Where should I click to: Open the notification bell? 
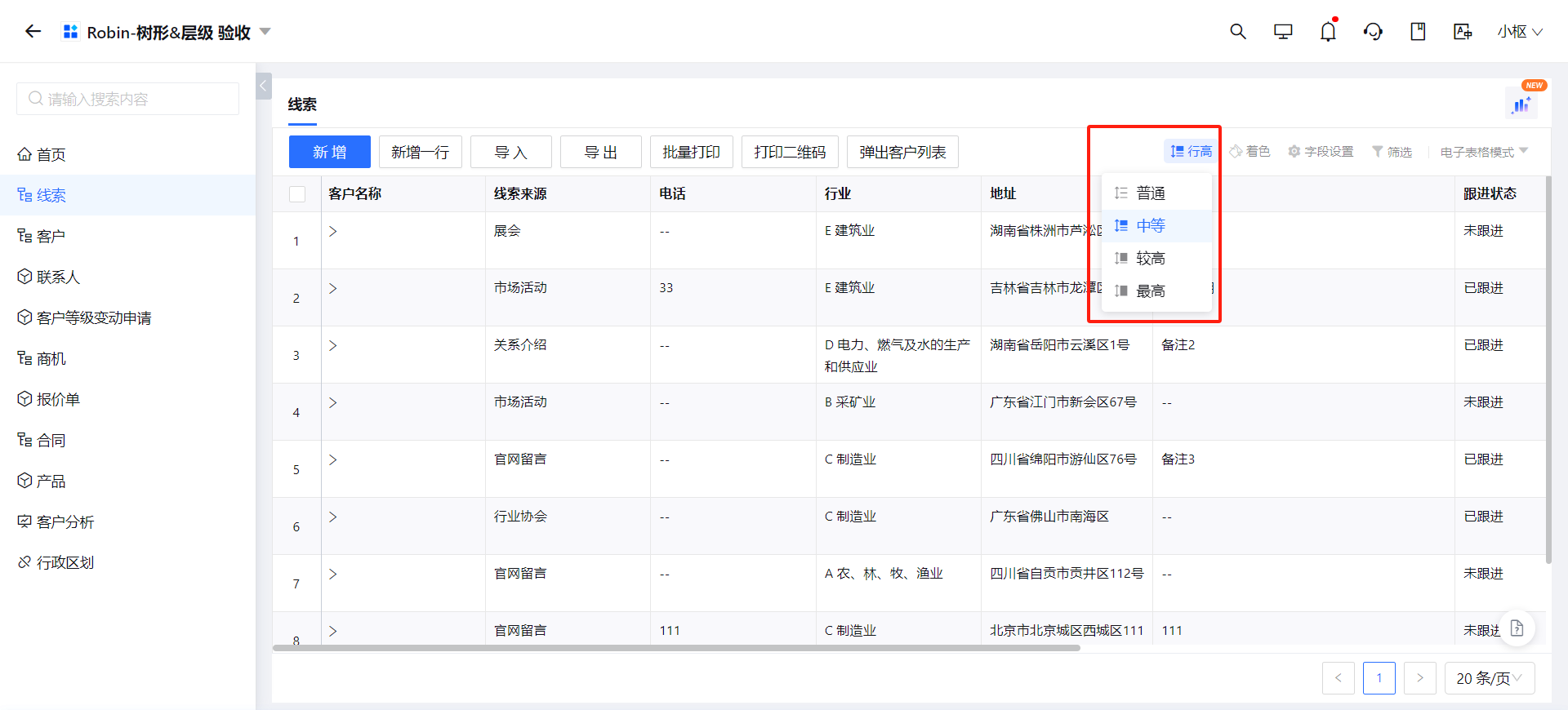tap(1329, 31)
